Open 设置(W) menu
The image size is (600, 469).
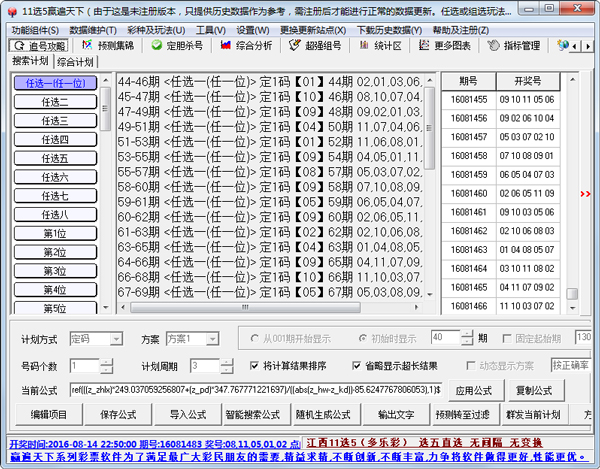[x=253, y=30]
